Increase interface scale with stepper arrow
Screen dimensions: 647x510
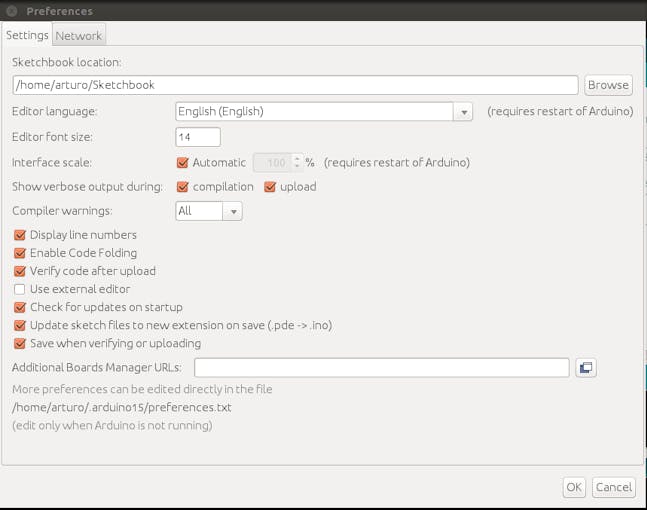coord(297,158)
